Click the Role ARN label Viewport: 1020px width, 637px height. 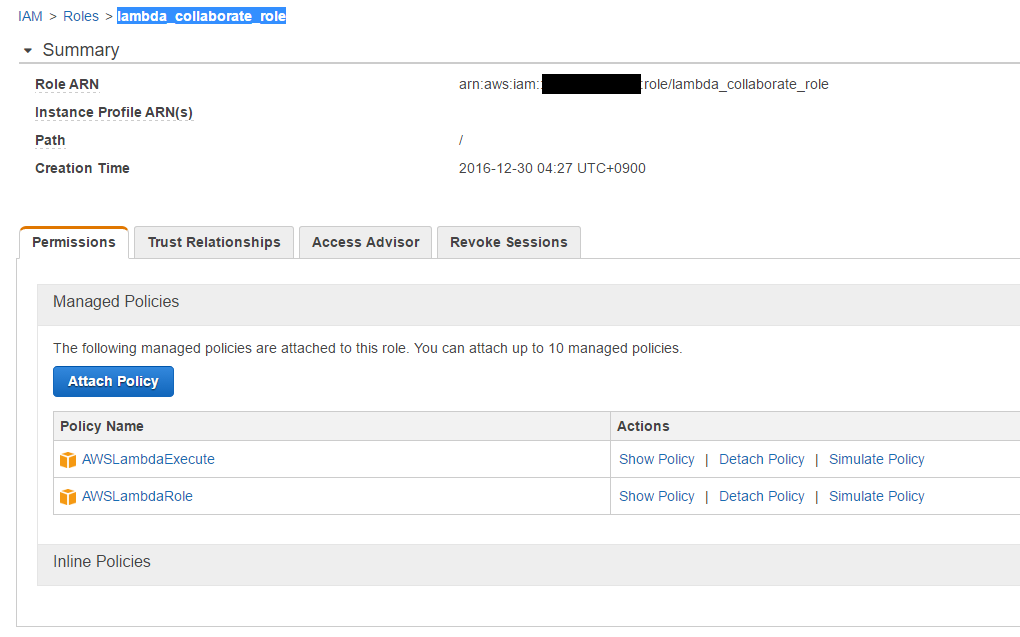pos(67,85)
